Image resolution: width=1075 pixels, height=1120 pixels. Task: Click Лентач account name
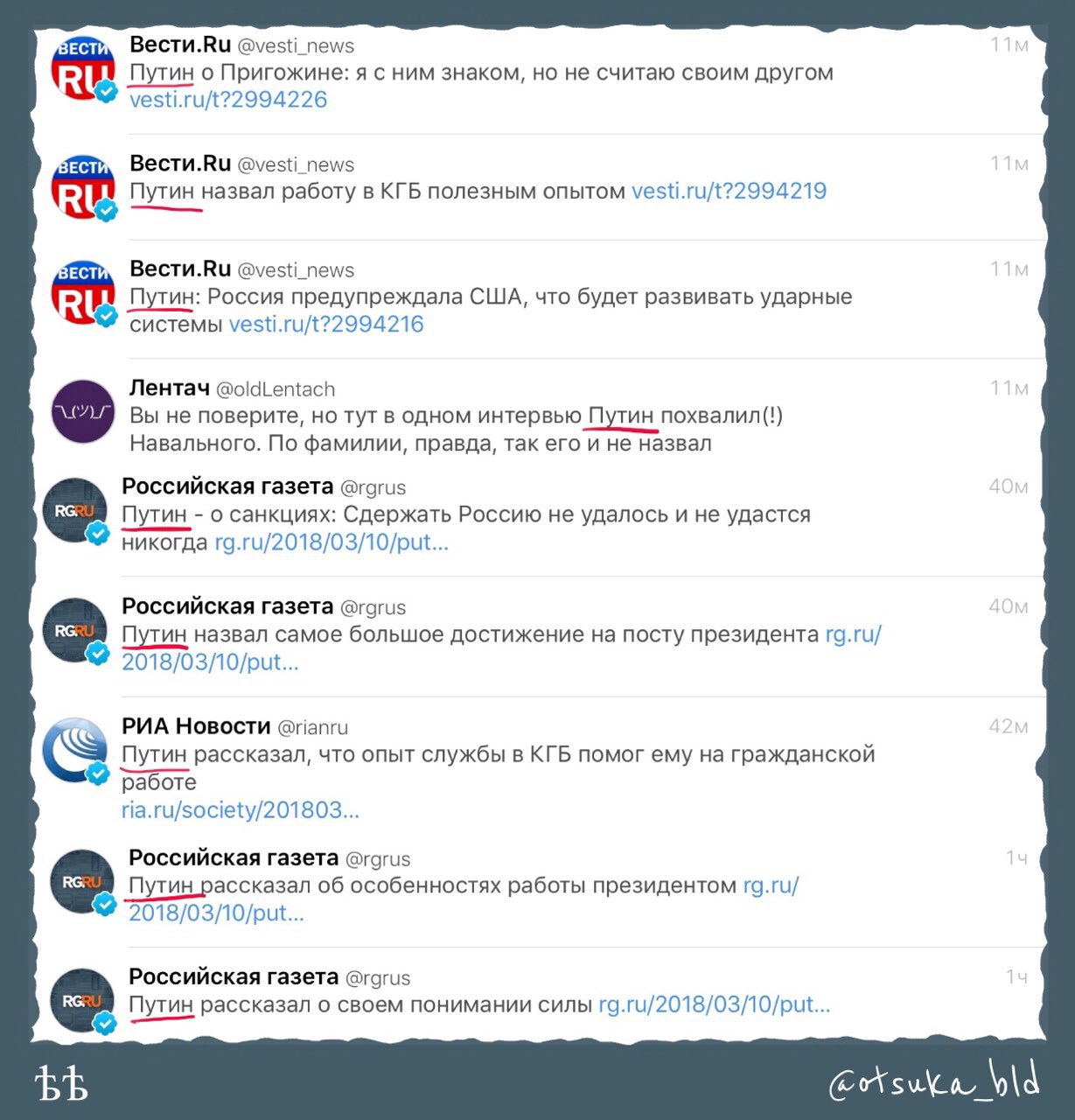[x=170, y=388]
